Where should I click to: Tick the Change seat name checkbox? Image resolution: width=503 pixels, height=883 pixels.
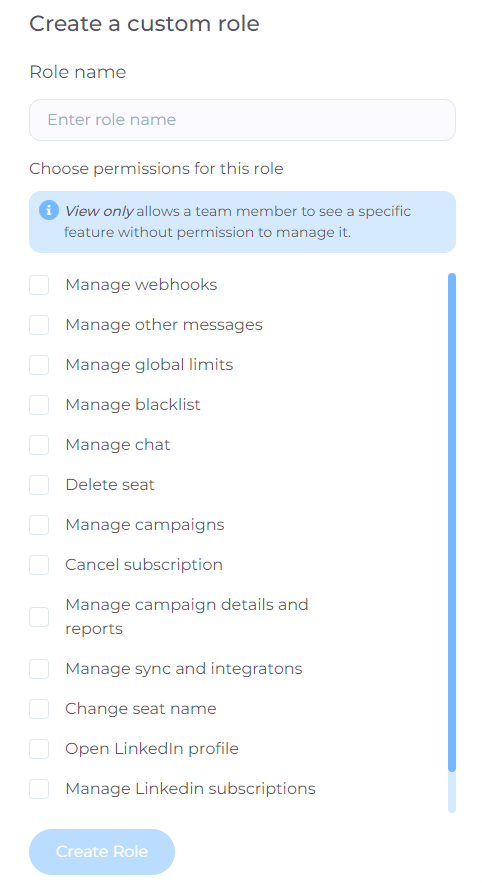(39, 709)
